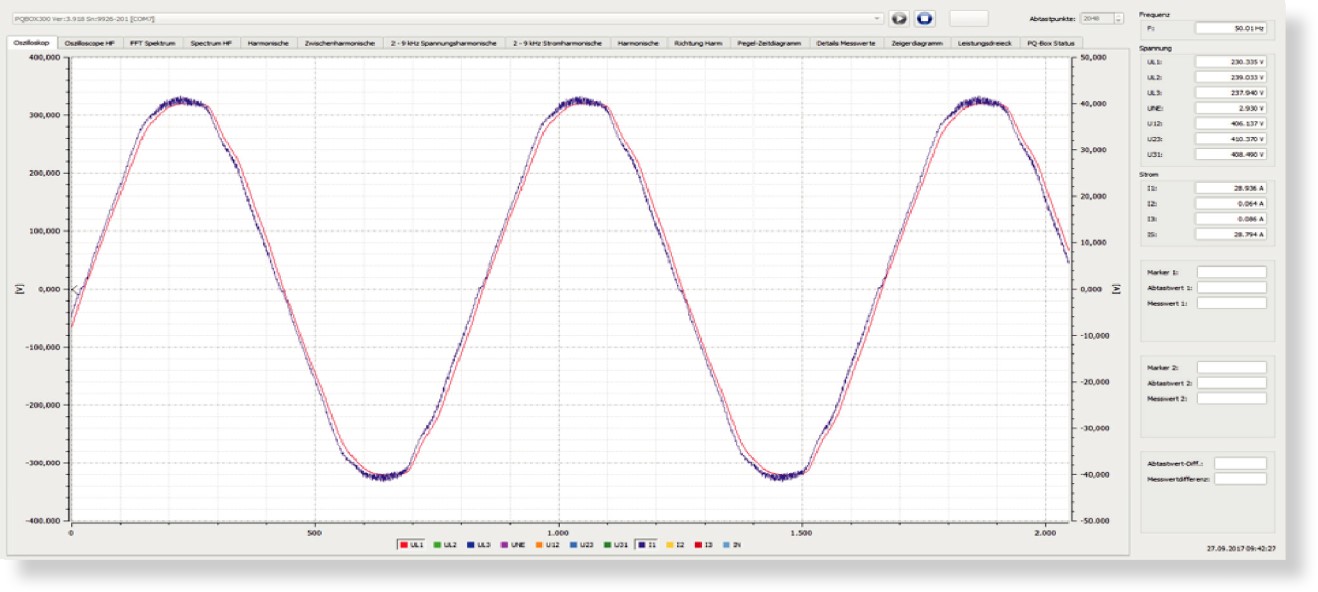The width and height of the screenshot is (1318, 592).
Task: Select the U31 value 408.490 V
Action: tap(1231, 154)
